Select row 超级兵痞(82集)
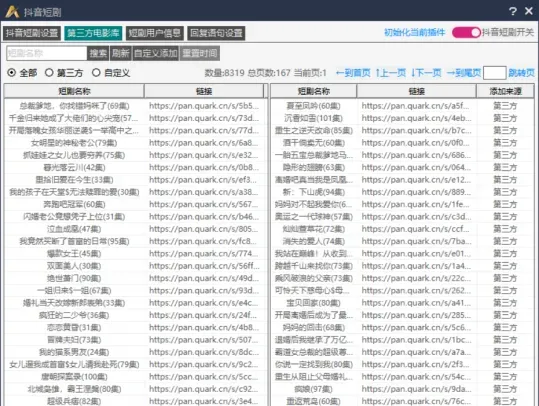 pyautogui.click(x=74, y=401)
